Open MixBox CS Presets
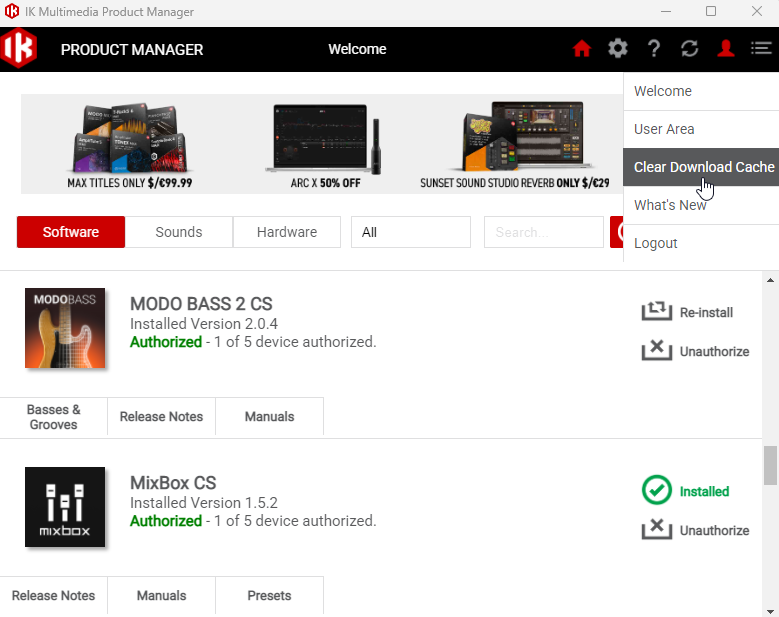779x617 pixels. click(x=269, y=596)
